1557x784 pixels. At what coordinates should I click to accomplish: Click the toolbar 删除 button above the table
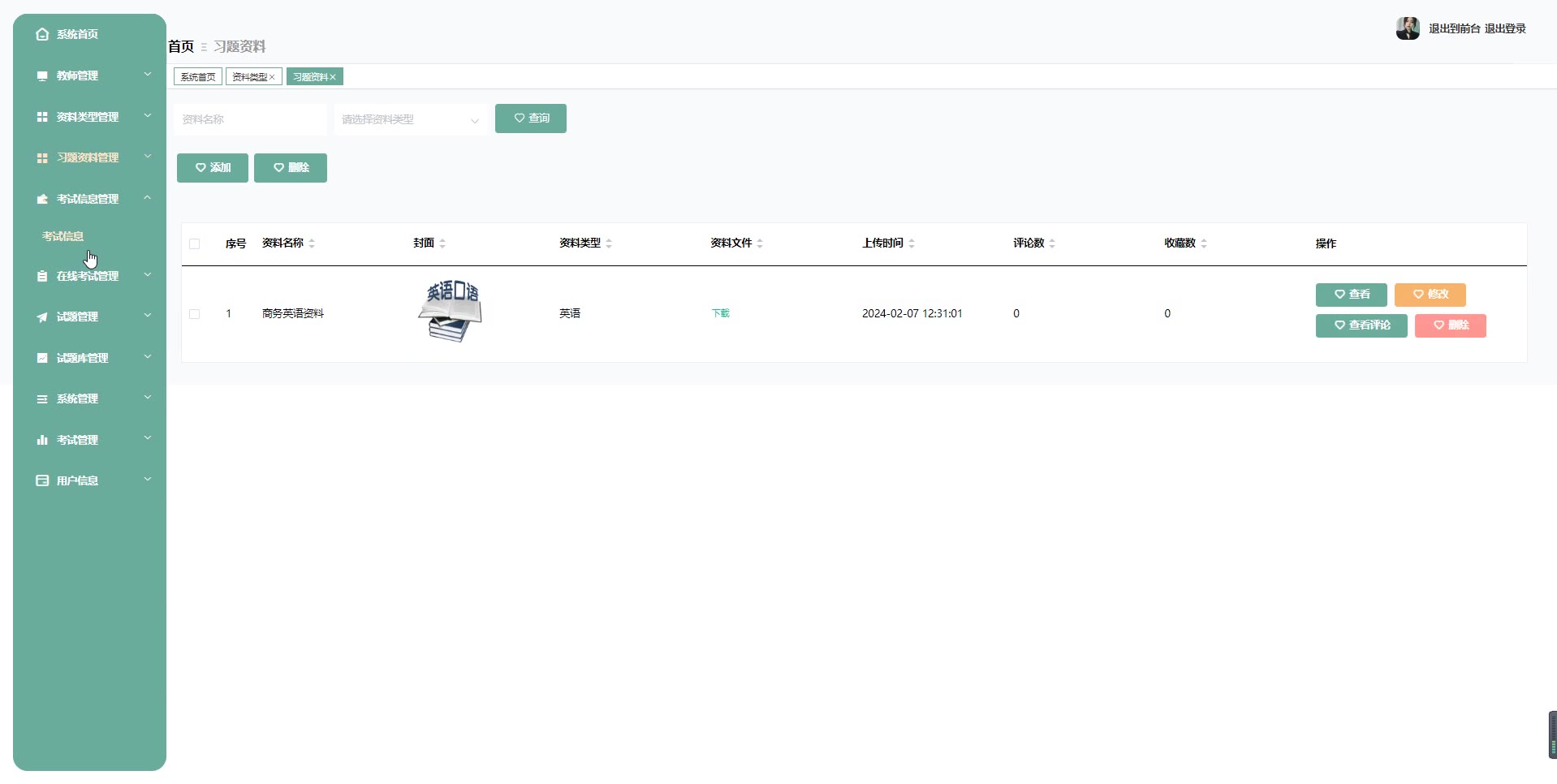pos(291,168)
